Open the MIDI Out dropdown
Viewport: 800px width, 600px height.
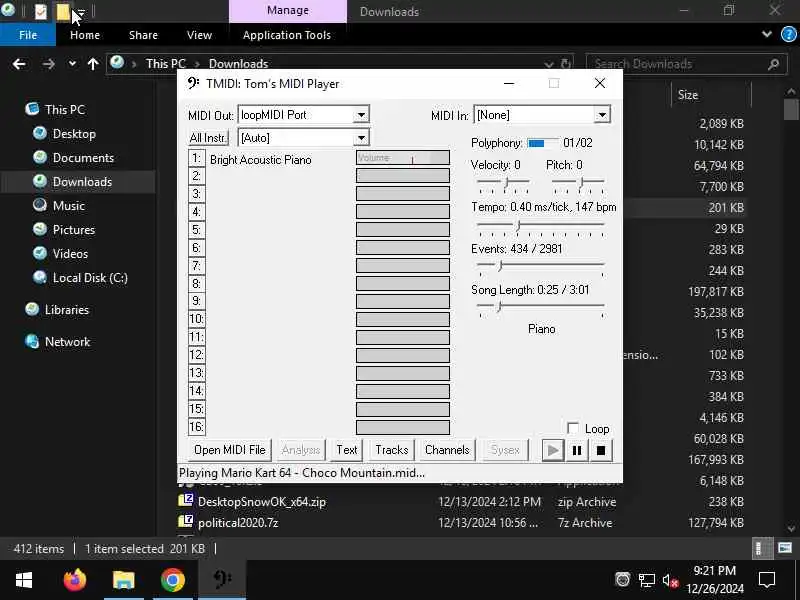(361, 115)
